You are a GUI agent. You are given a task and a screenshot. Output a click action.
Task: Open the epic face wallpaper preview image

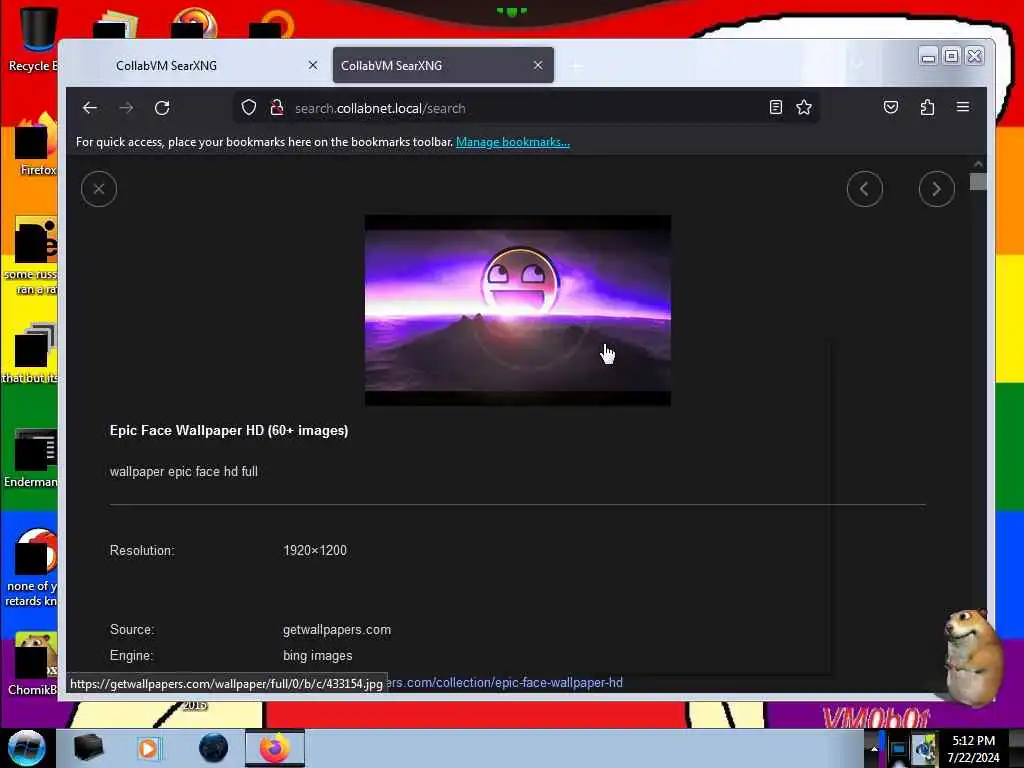click(517, 310)
